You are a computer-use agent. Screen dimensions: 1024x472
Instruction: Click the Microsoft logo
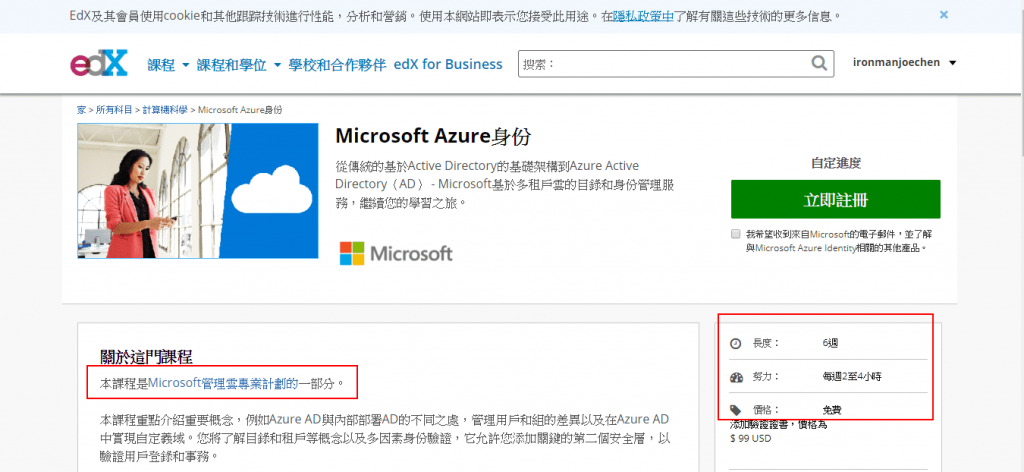396,253
